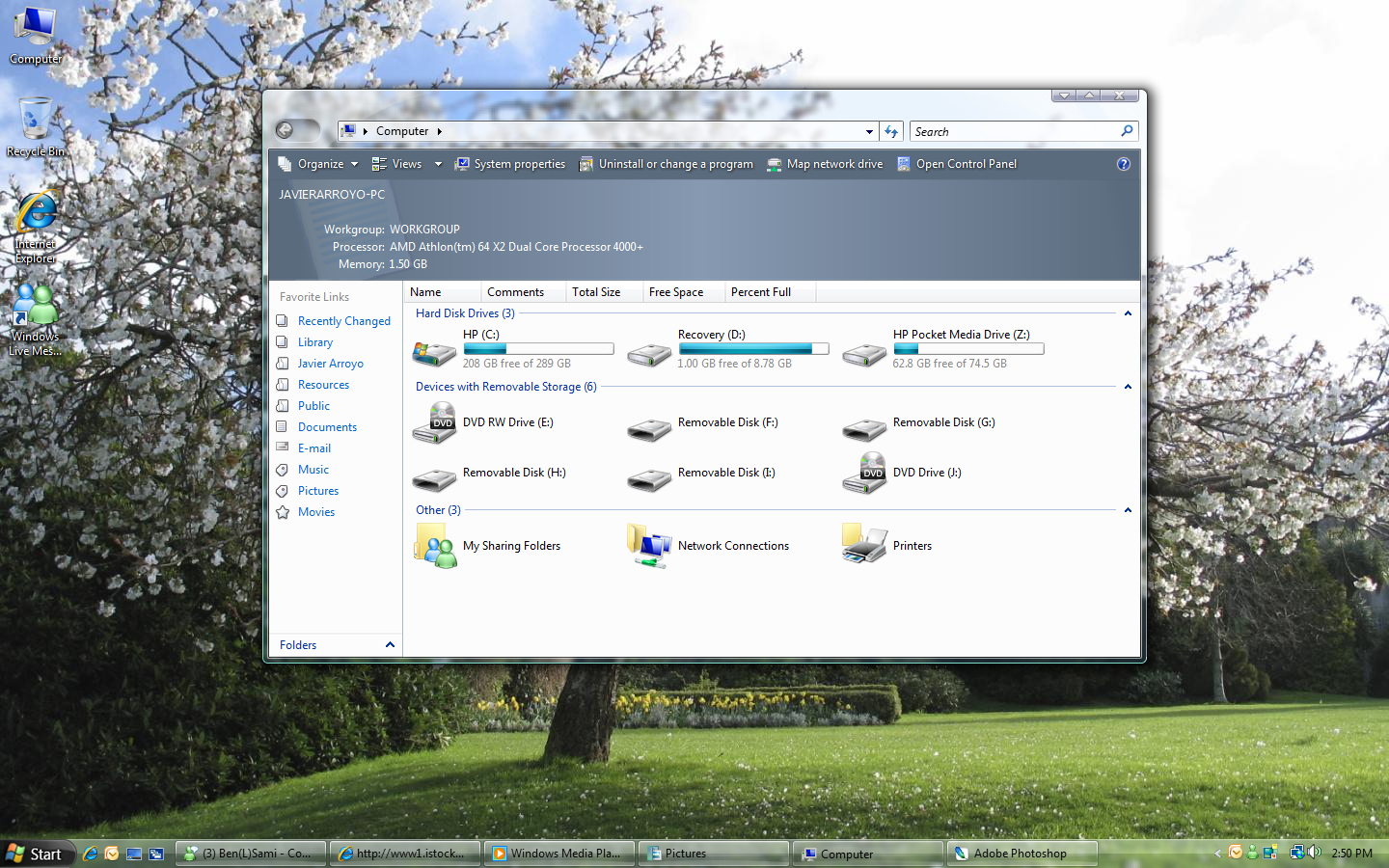Expand the address bar history dropdown

(x=869, y=131)
